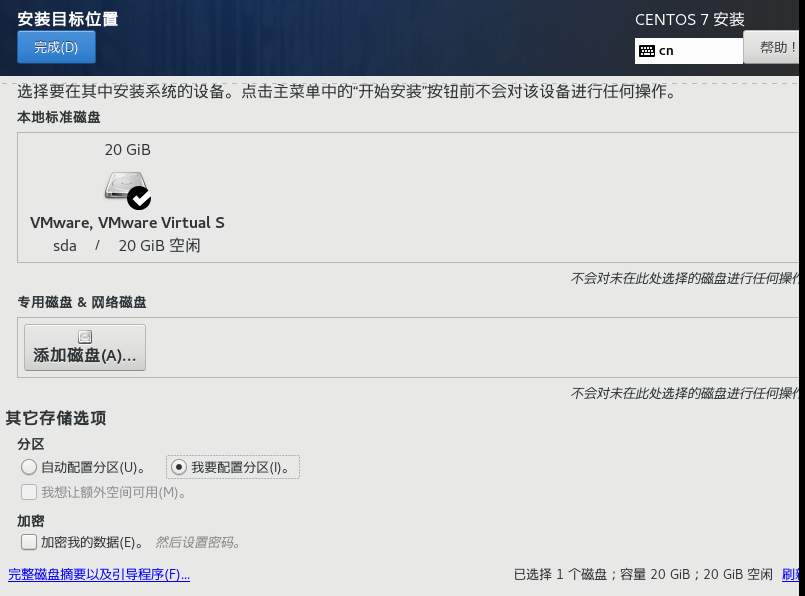This screenshot has width=805, height=596.
Task: Click the 本地标准磁盘 section heading
Action: pyautogui.click(x=59, y=117)
